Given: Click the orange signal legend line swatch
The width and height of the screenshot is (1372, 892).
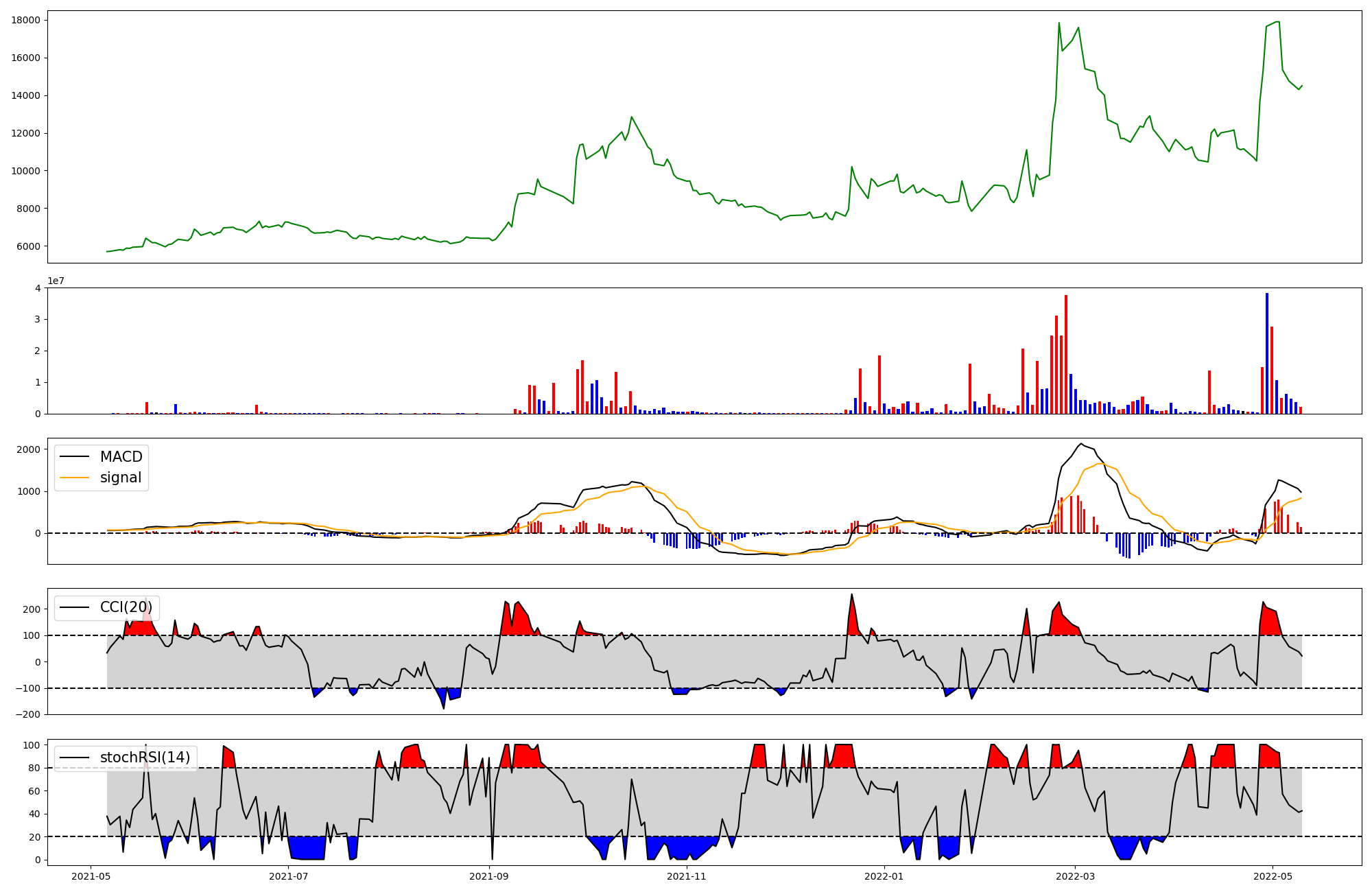Looking at the screenshot, I should [x=74, y=478].
